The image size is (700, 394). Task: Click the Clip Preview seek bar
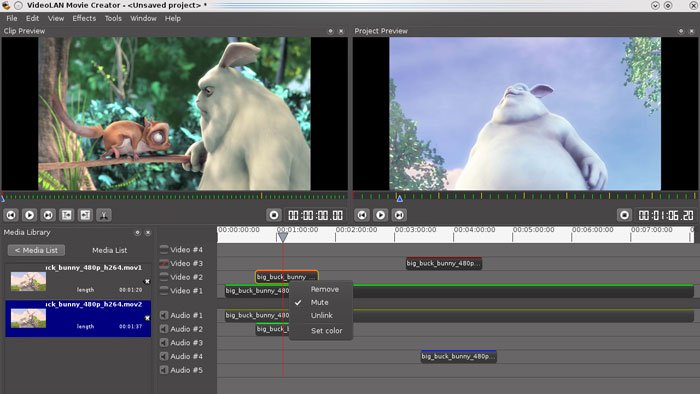174,196
